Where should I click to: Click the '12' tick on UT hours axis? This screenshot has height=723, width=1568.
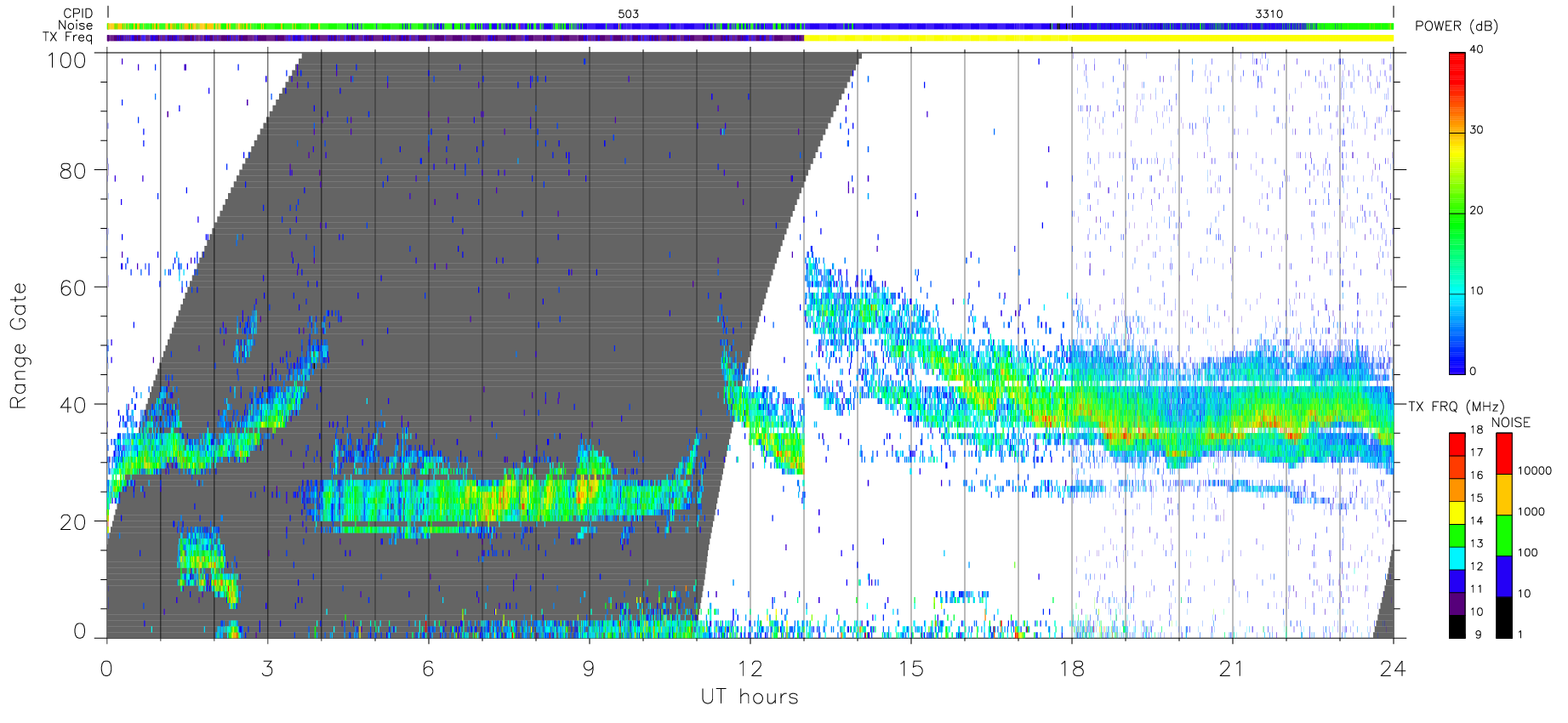pos(750,669)
